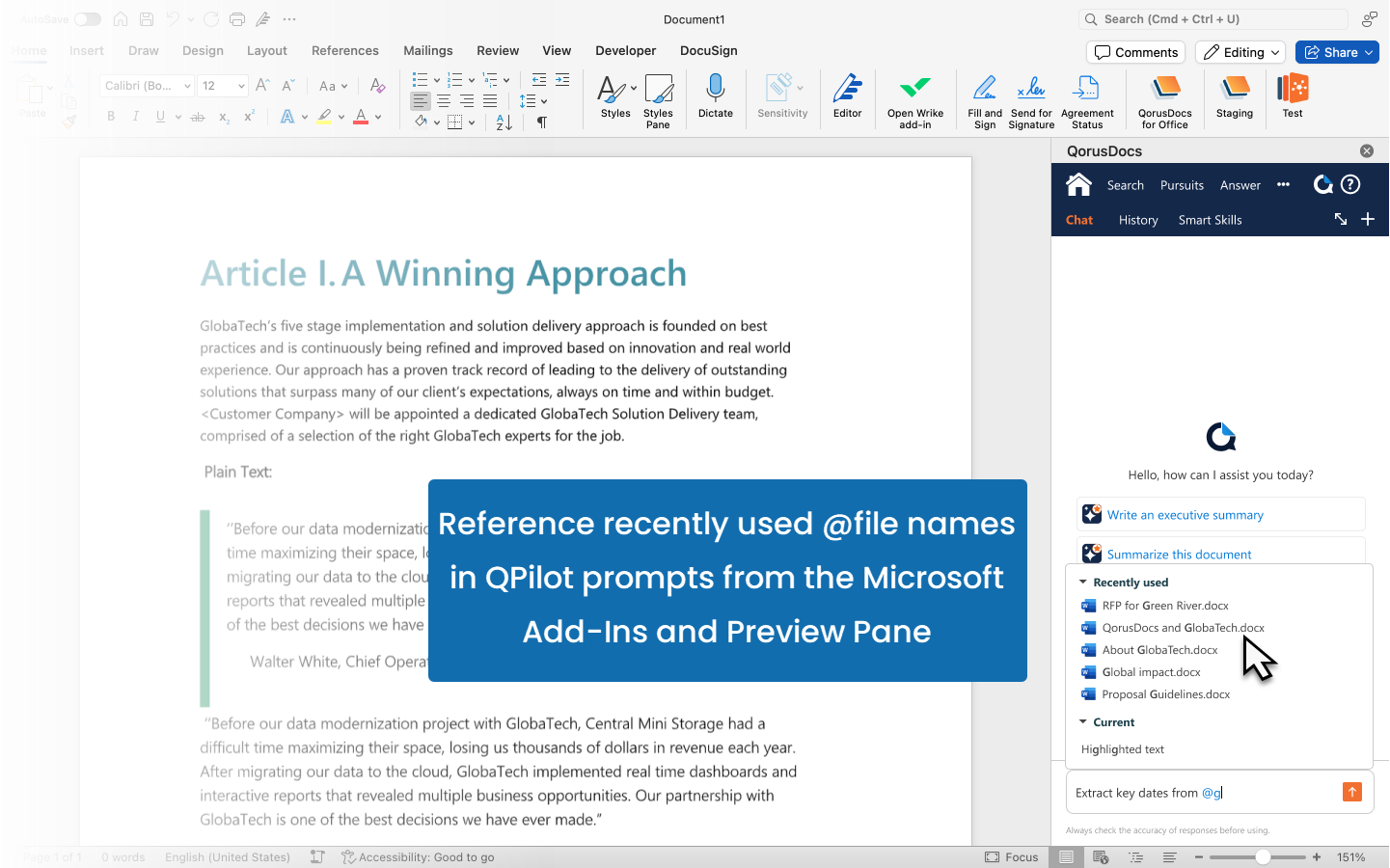Screen dimensions: 1390x868
Task: Open the Editing mode dropdown
Action: point(1240,52)
